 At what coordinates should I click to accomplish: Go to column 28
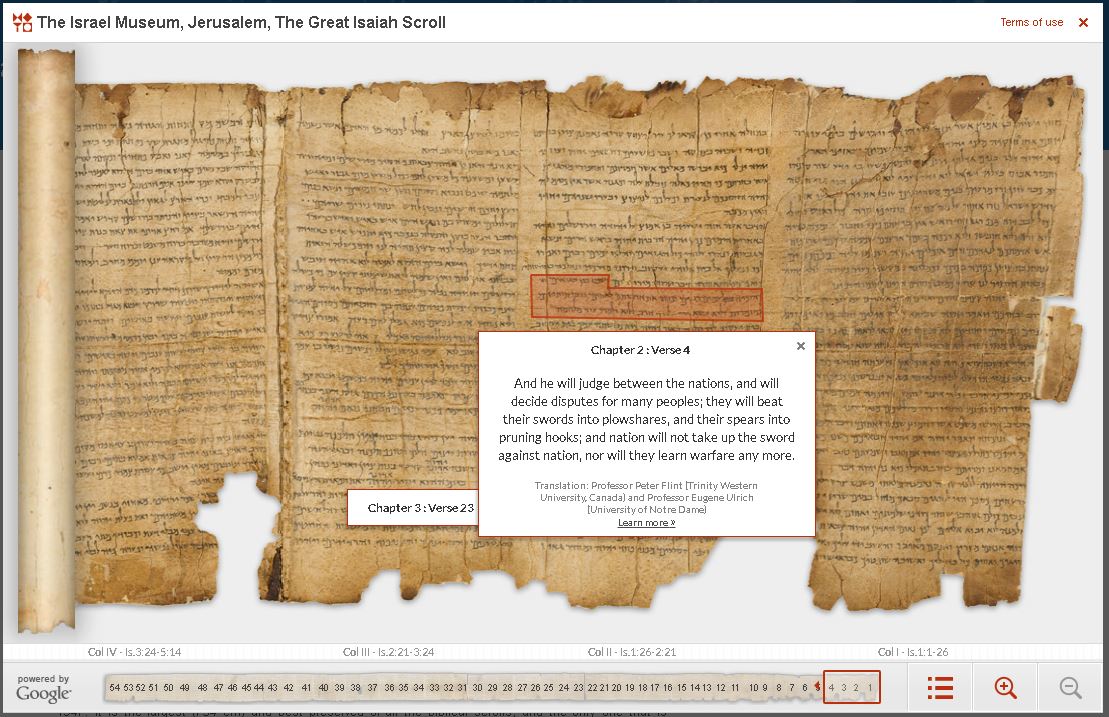[508, 687]
